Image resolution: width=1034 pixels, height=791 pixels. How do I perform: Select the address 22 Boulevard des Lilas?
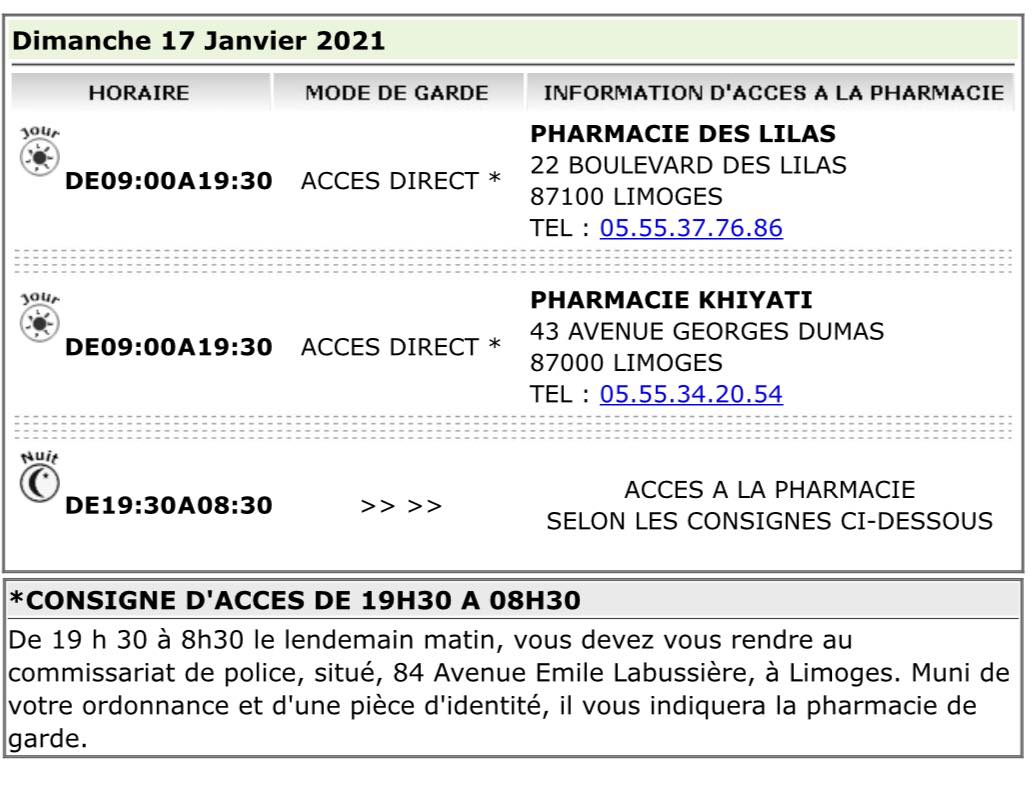tap(688, 165)
